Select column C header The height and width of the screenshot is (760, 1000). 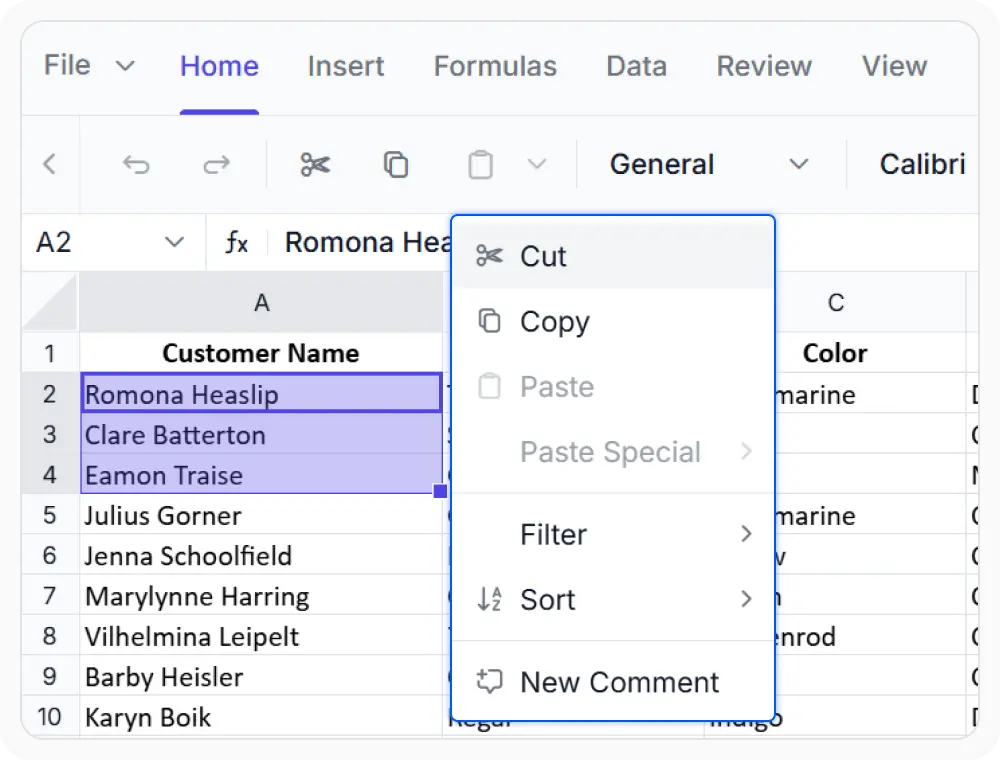click(835, 302)
